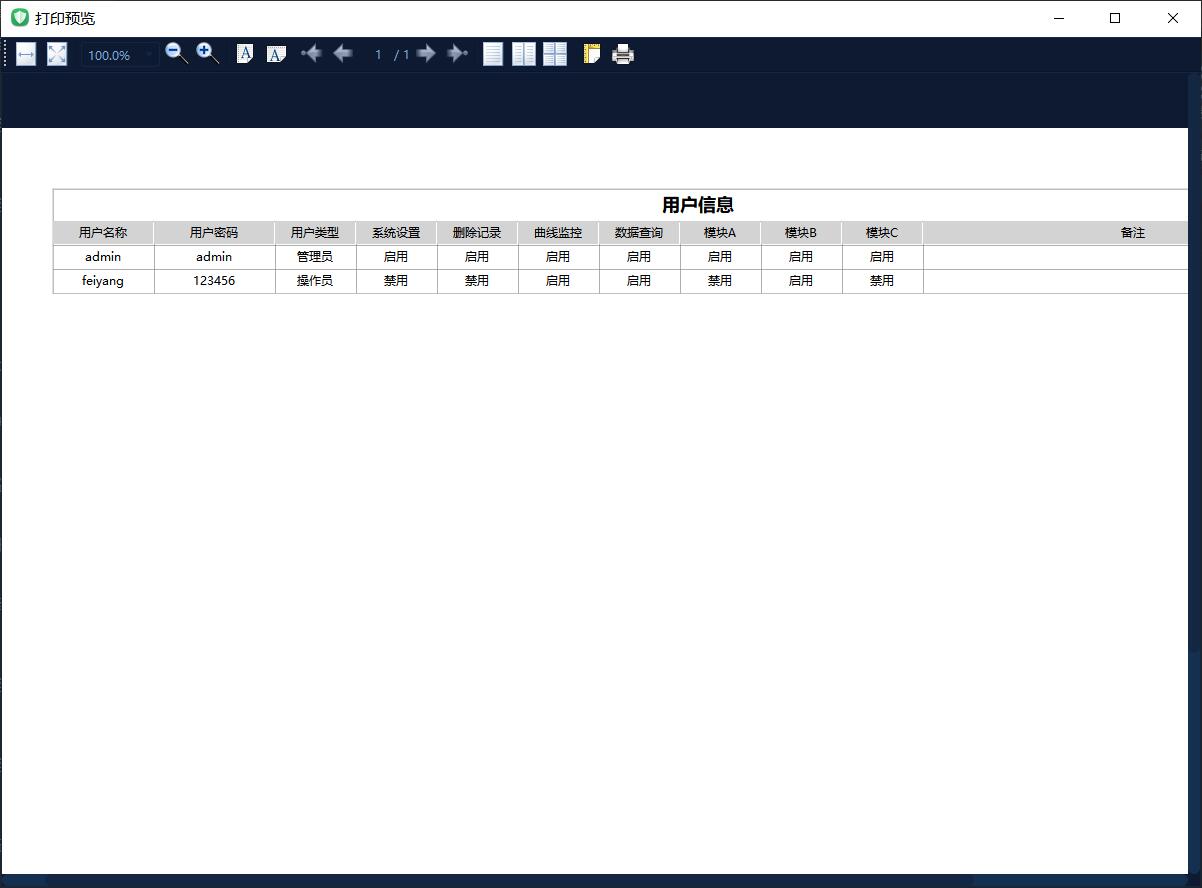
Task: Switch to single page view
Action: coord(493,54)
